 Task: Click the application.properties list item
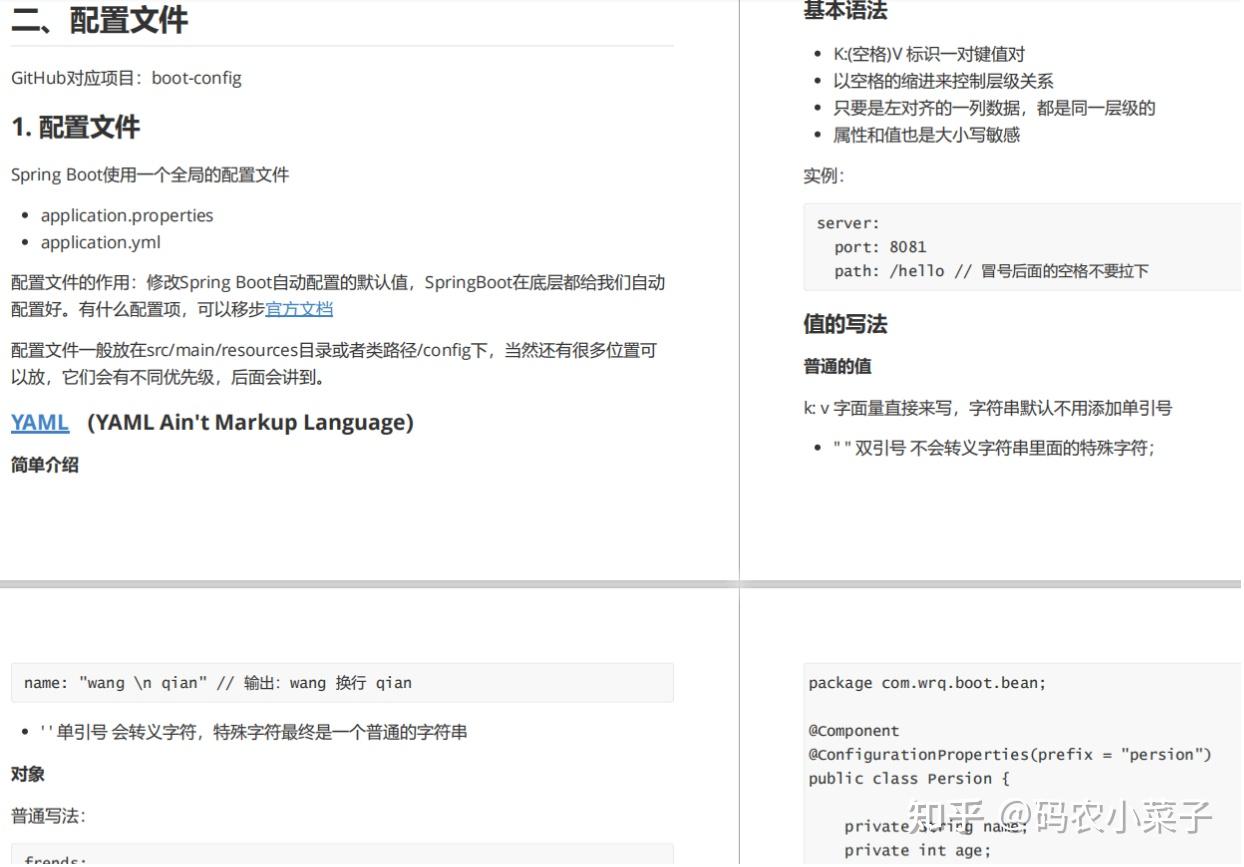(127, 215)
